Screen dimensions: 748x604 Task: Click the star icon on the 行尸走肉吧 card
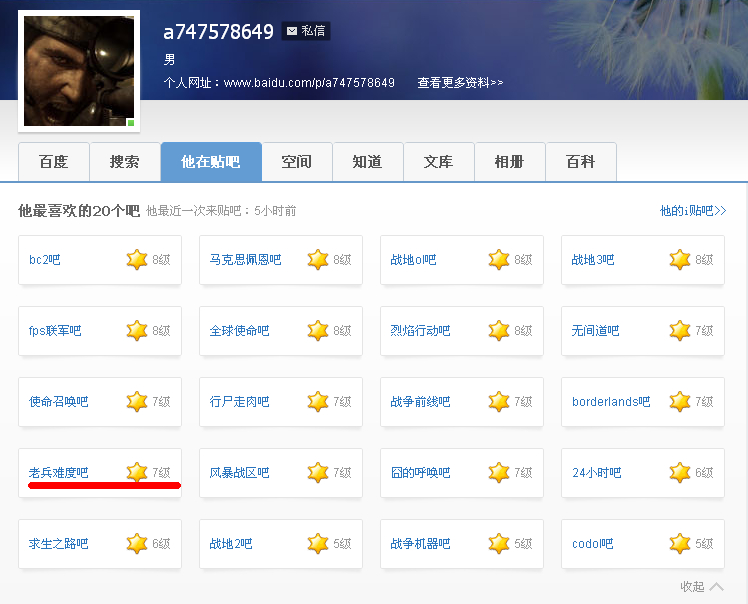click(x=318, y=402)
